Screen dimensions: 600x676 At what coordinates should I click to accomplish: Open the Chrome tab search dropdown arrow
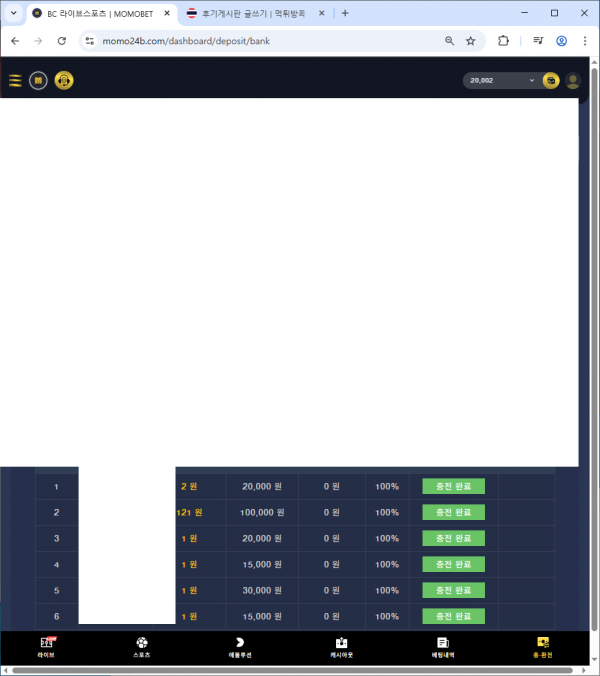(13, 13)
